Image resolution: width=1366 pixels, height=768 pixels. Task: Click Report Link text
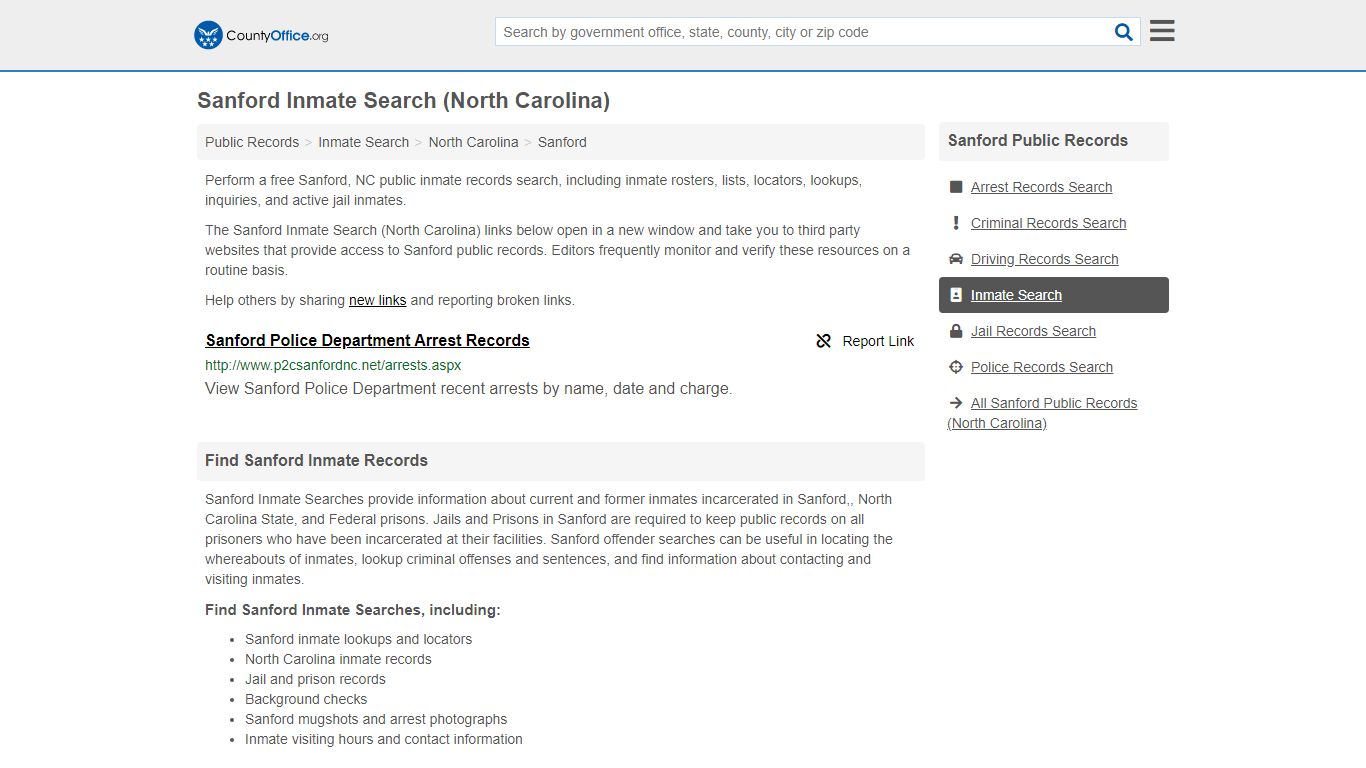tap(878, 341)
